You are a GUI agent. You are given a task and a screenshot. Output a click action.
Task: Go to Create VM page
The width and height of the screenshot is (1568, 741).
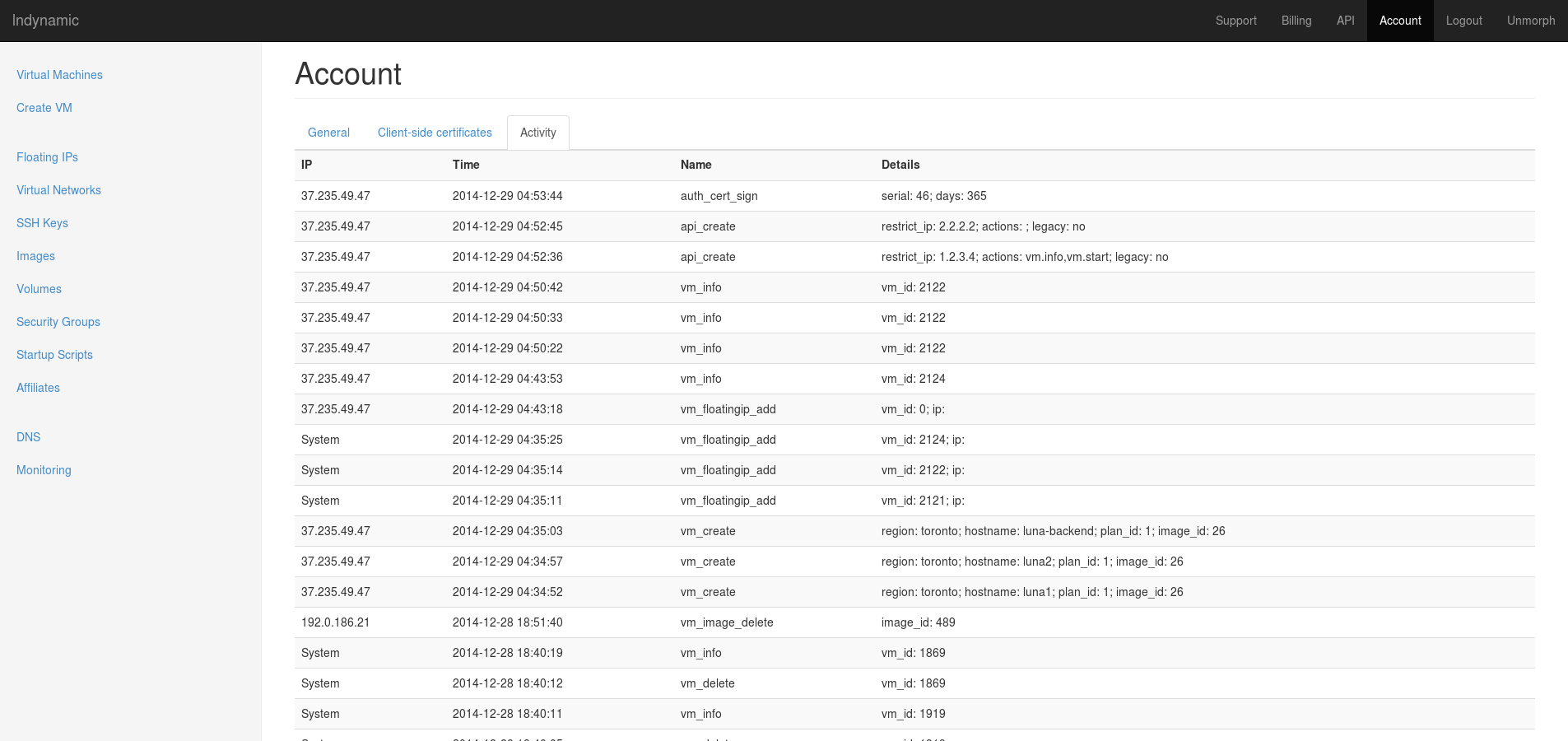pos(44,108)
